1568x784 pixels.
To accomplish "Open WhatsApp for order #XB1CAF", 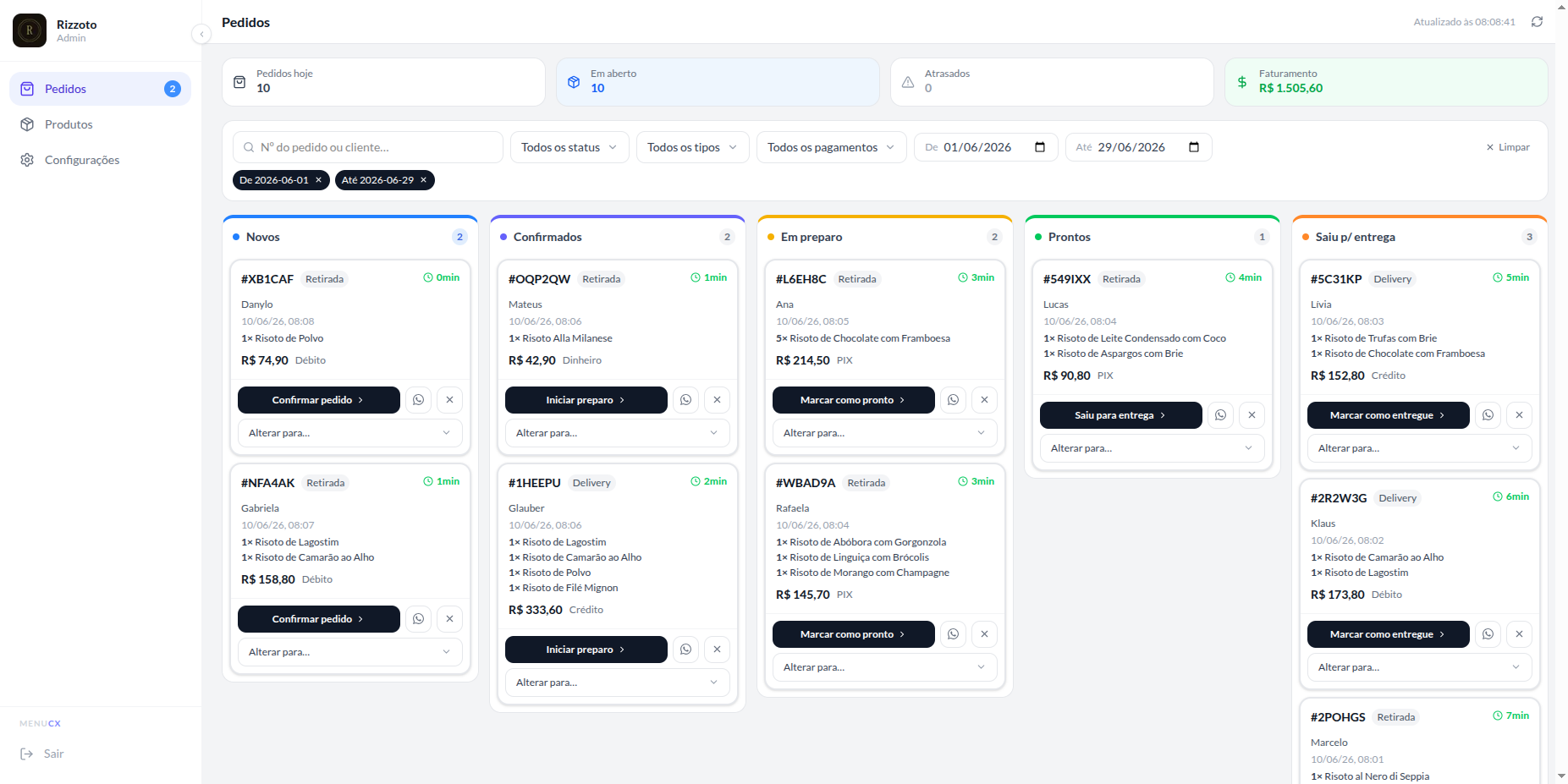I will [x=418, y=400].
